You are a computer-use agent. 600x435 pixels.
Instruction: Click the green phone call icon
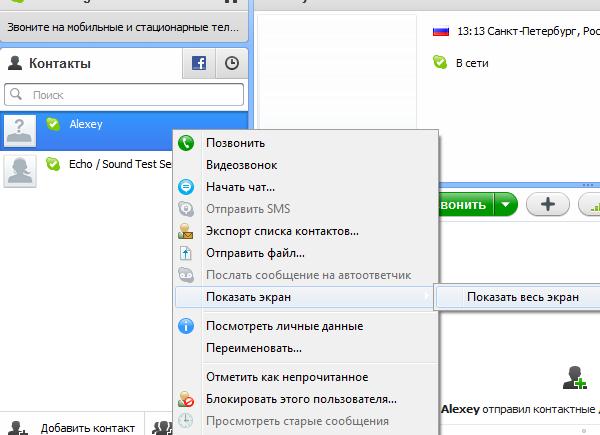pyautogui.click(x=186, y=143)
